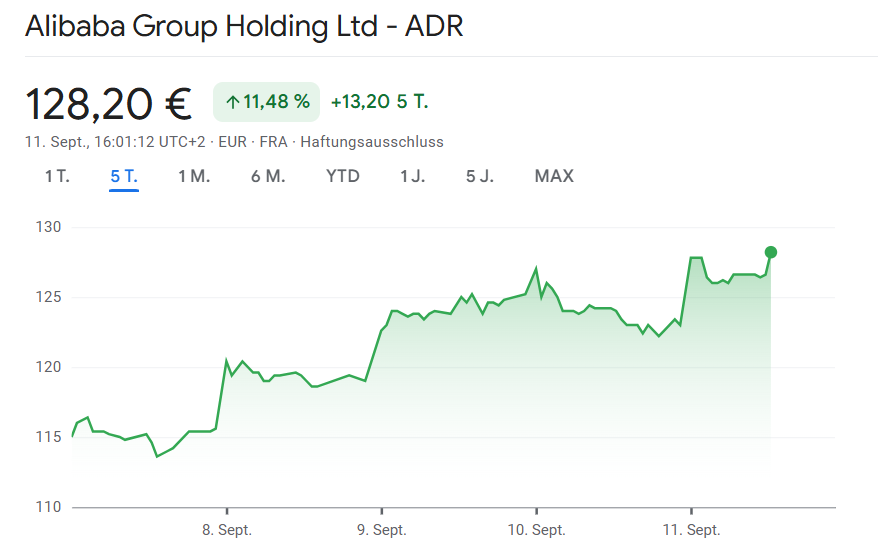
Task: Open the Haftungsausschluss link
Action: 372,142
